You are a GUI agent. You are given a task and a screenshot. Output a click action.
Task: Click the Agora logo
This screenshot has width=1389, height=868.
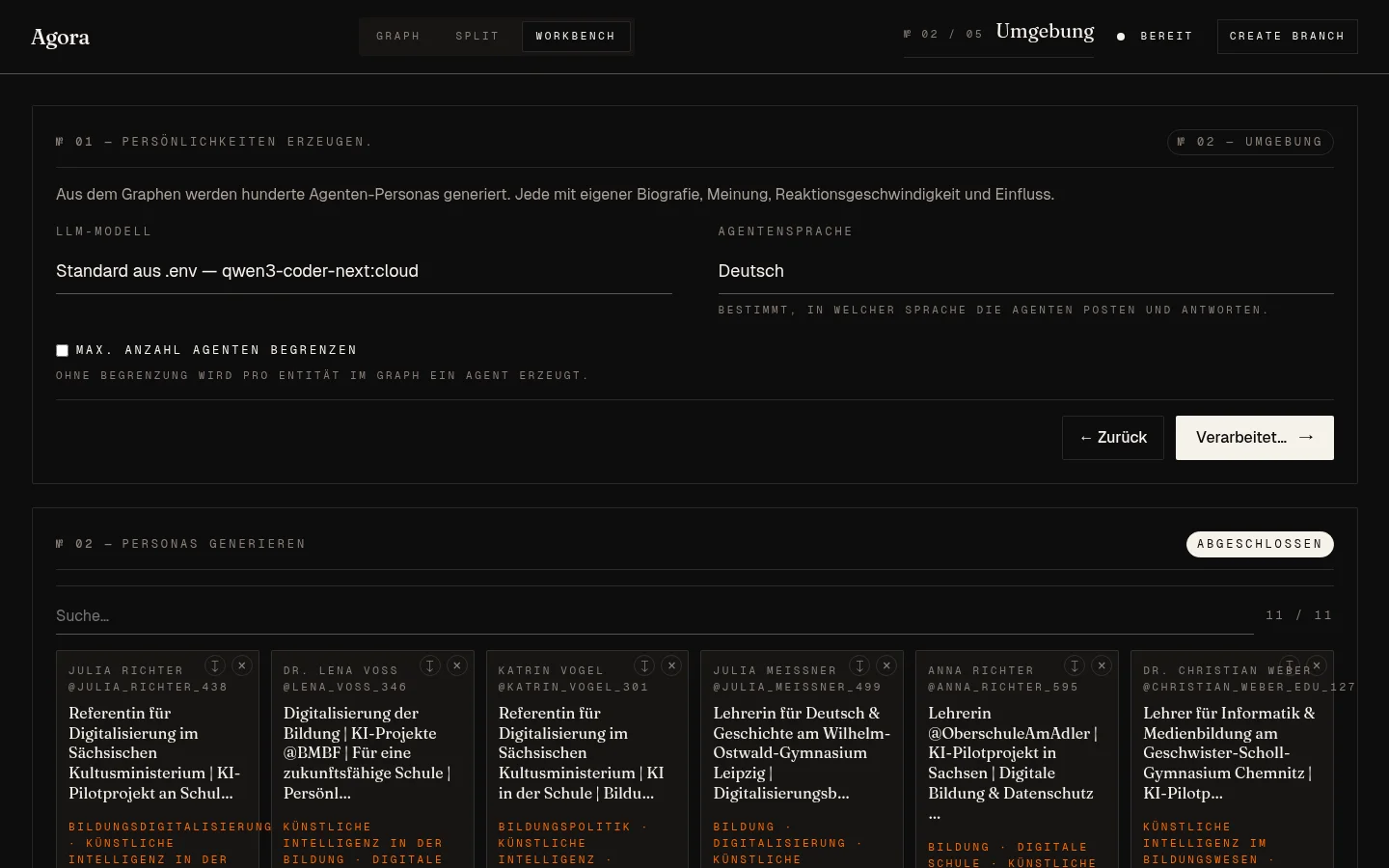click(60, 37)
